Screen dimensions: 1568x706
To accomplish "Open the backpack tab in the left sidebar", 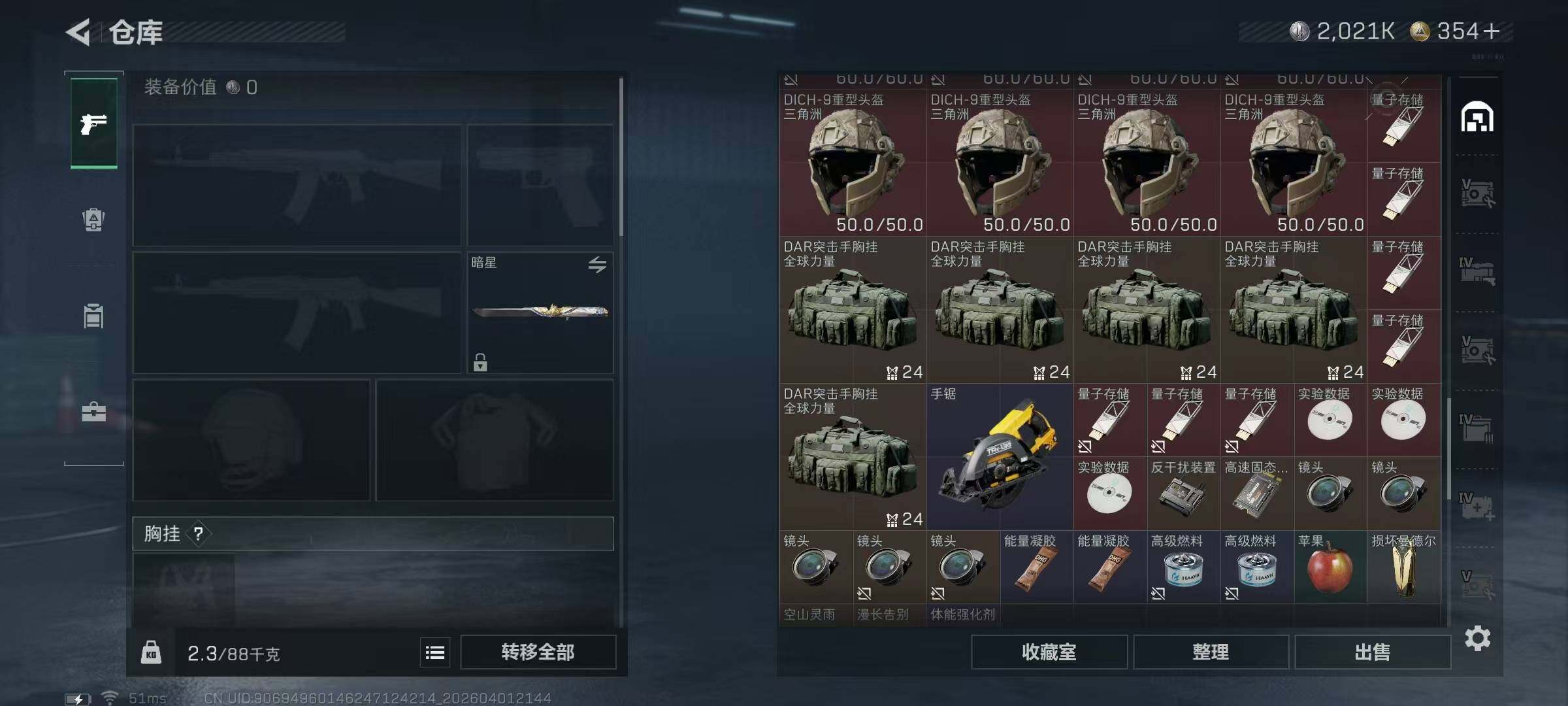I will pos(93,220).
